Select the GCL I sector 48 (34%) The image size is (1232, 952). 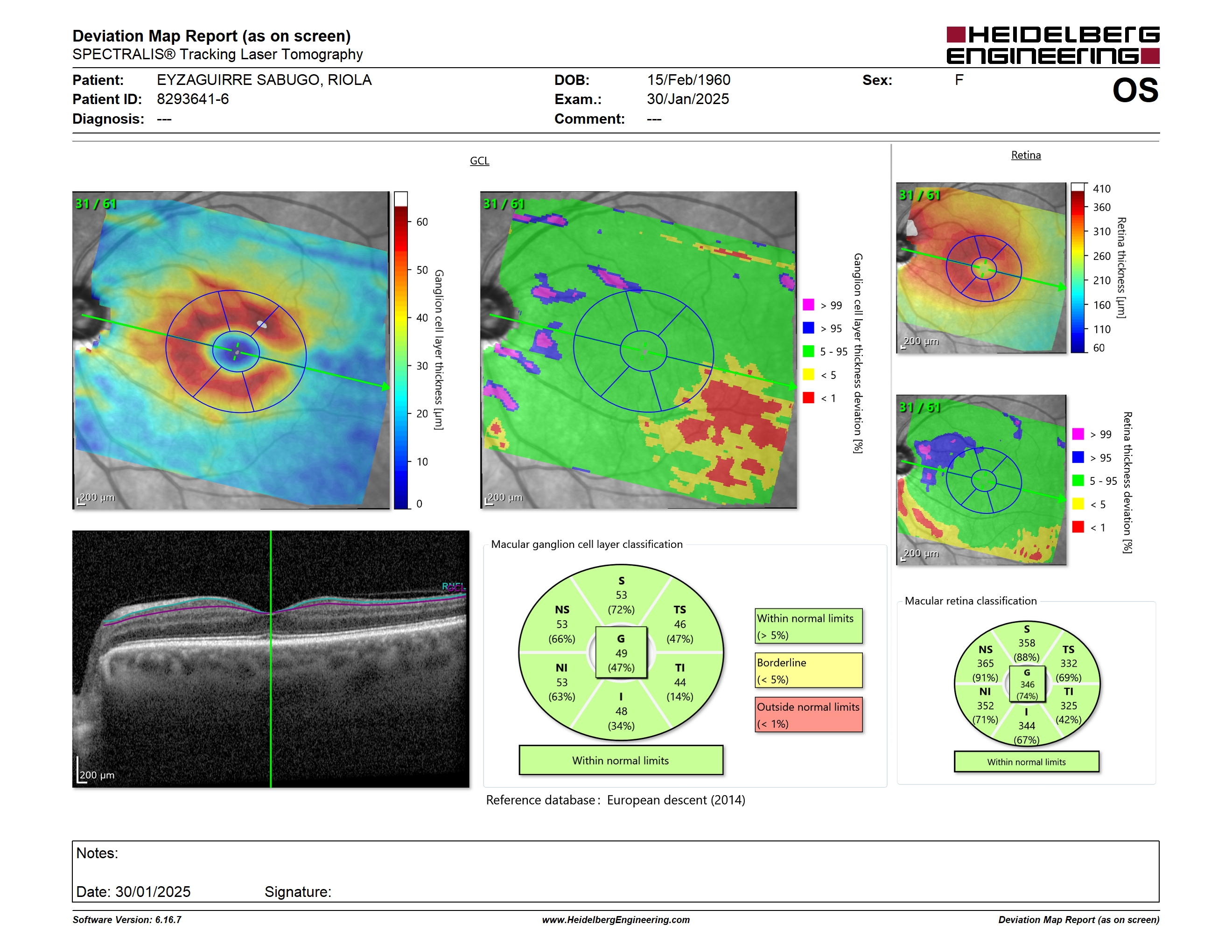[621, 711]
